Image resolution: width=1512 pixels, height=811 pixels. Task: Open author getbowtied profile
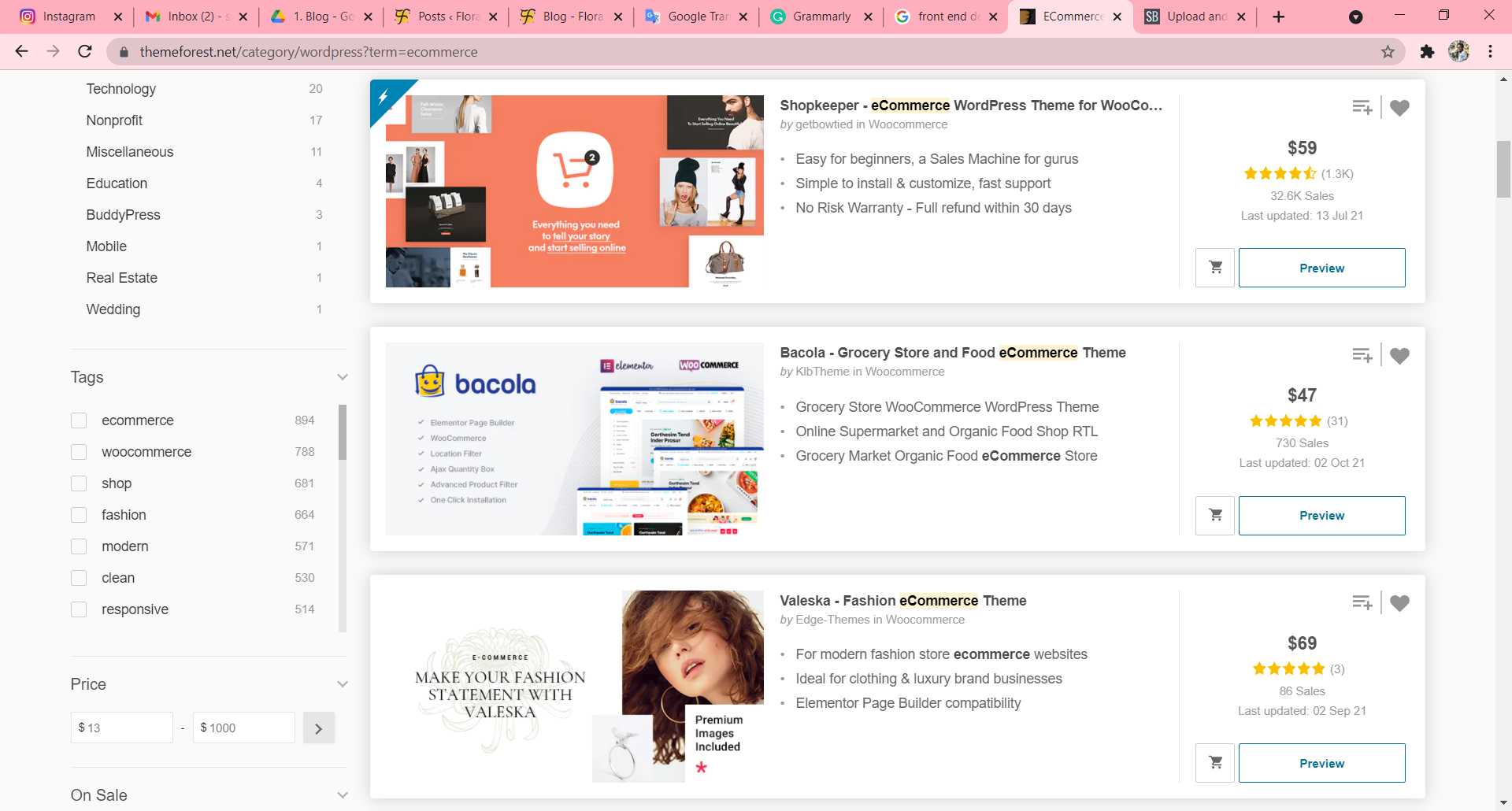pyautogui.click(x=824, y=124)
